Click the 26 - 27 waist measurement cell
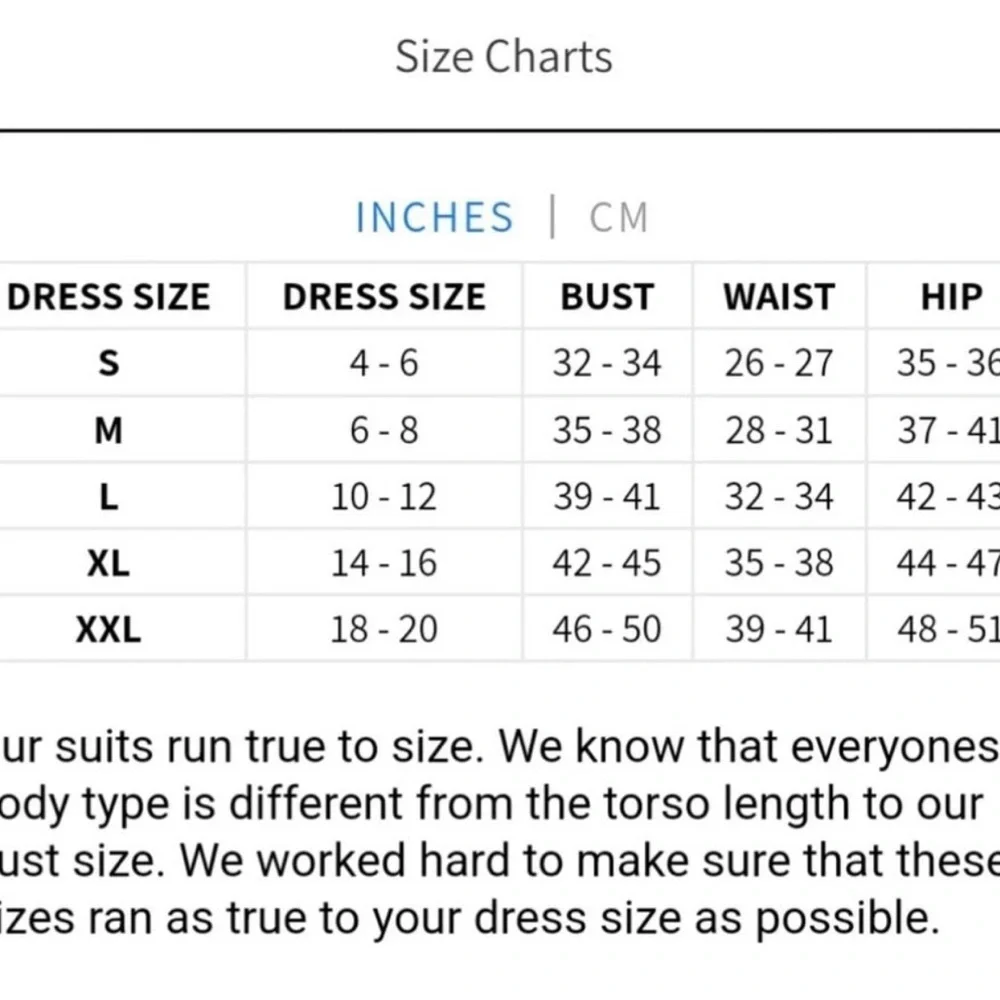Viewport: 1000px width, 1000px height. [x=779, y=363]
